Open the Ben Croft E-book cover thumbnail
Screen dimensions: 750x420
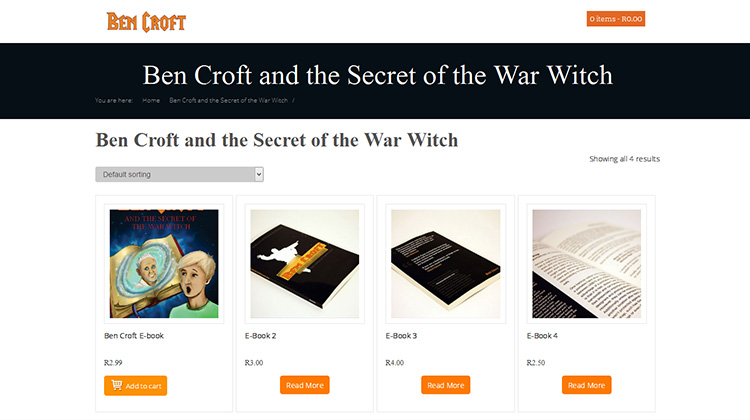(164, 264)
